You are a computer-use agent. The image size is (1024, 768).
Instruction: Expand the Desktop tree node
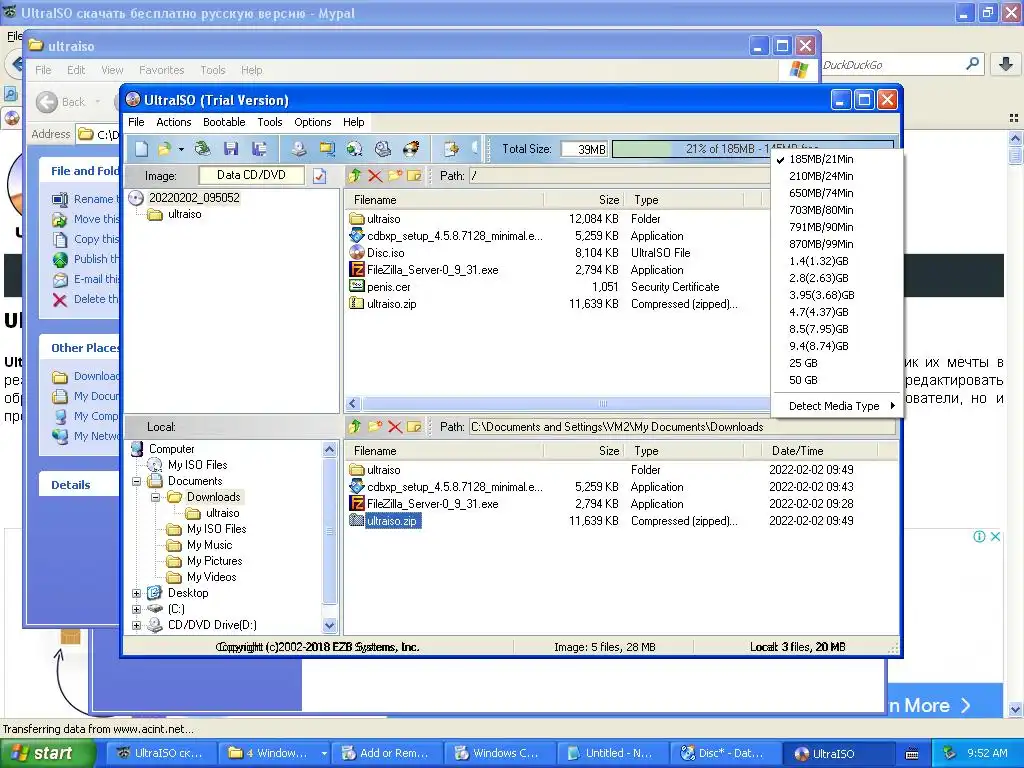136,593
